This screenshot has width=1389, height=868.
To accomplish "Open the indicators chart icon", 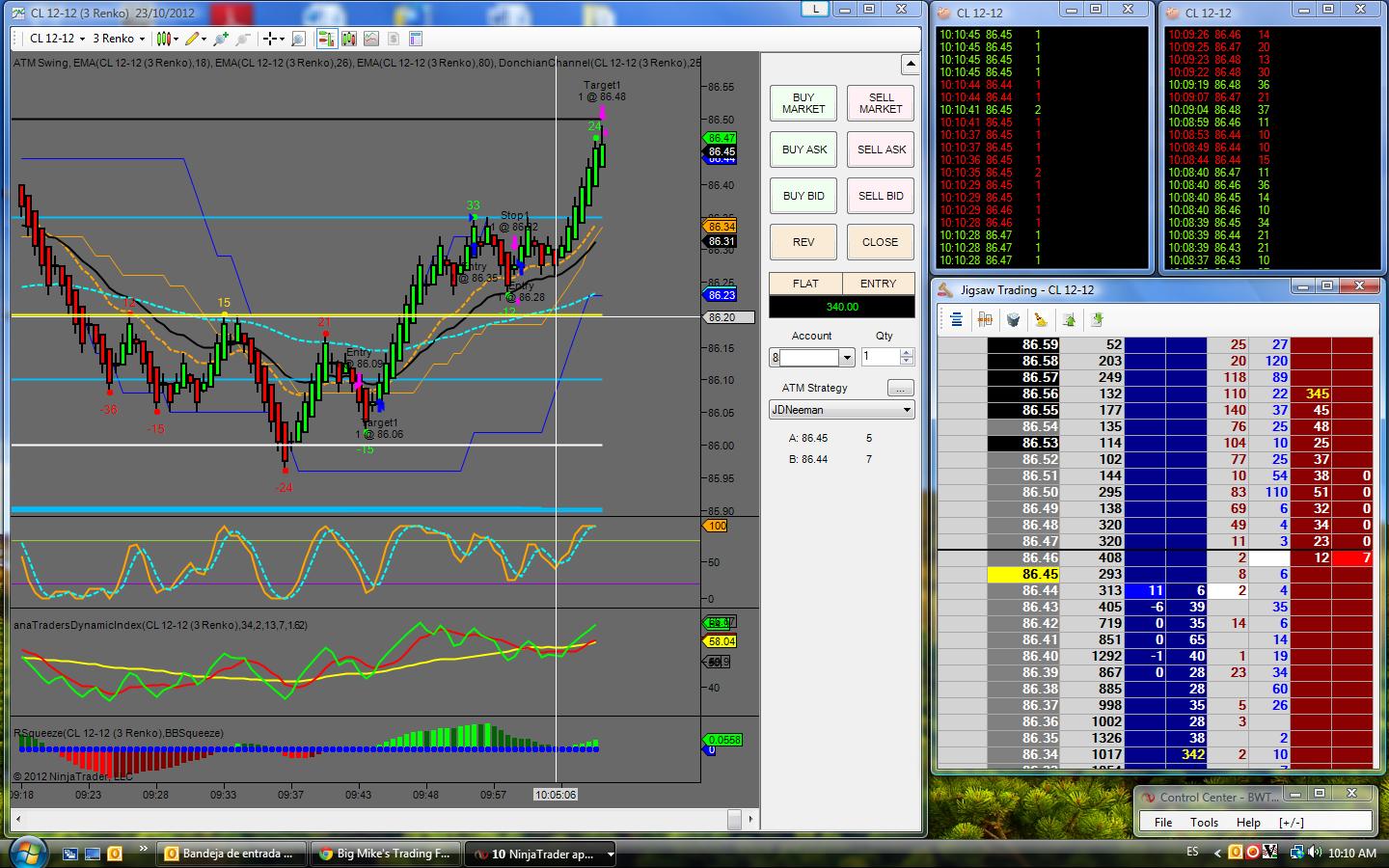I will pos(371,39).
